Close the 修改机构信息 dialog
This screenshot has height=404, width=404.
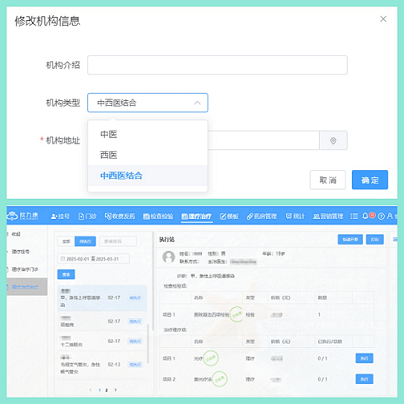click(x=383, y=19)
